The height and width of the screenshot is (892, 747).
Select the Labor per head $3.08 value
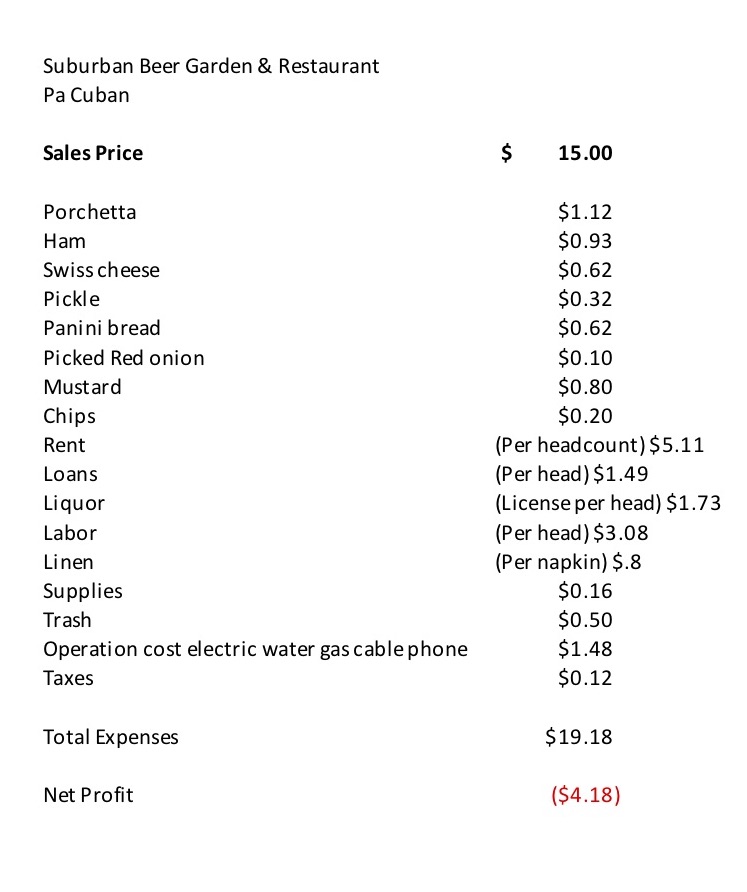[x=572, y=533]
